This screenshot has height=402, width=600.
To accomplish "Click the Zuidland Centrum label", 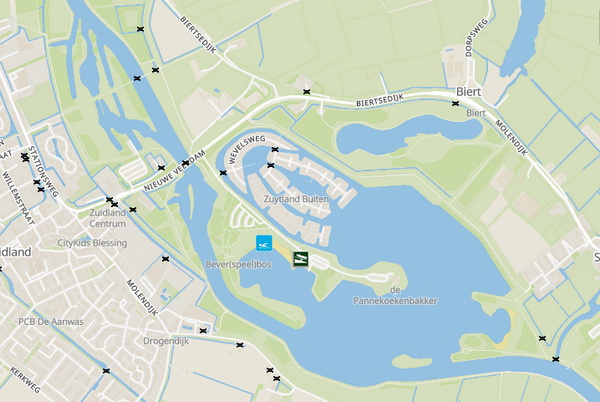I will tap(108, 218).
